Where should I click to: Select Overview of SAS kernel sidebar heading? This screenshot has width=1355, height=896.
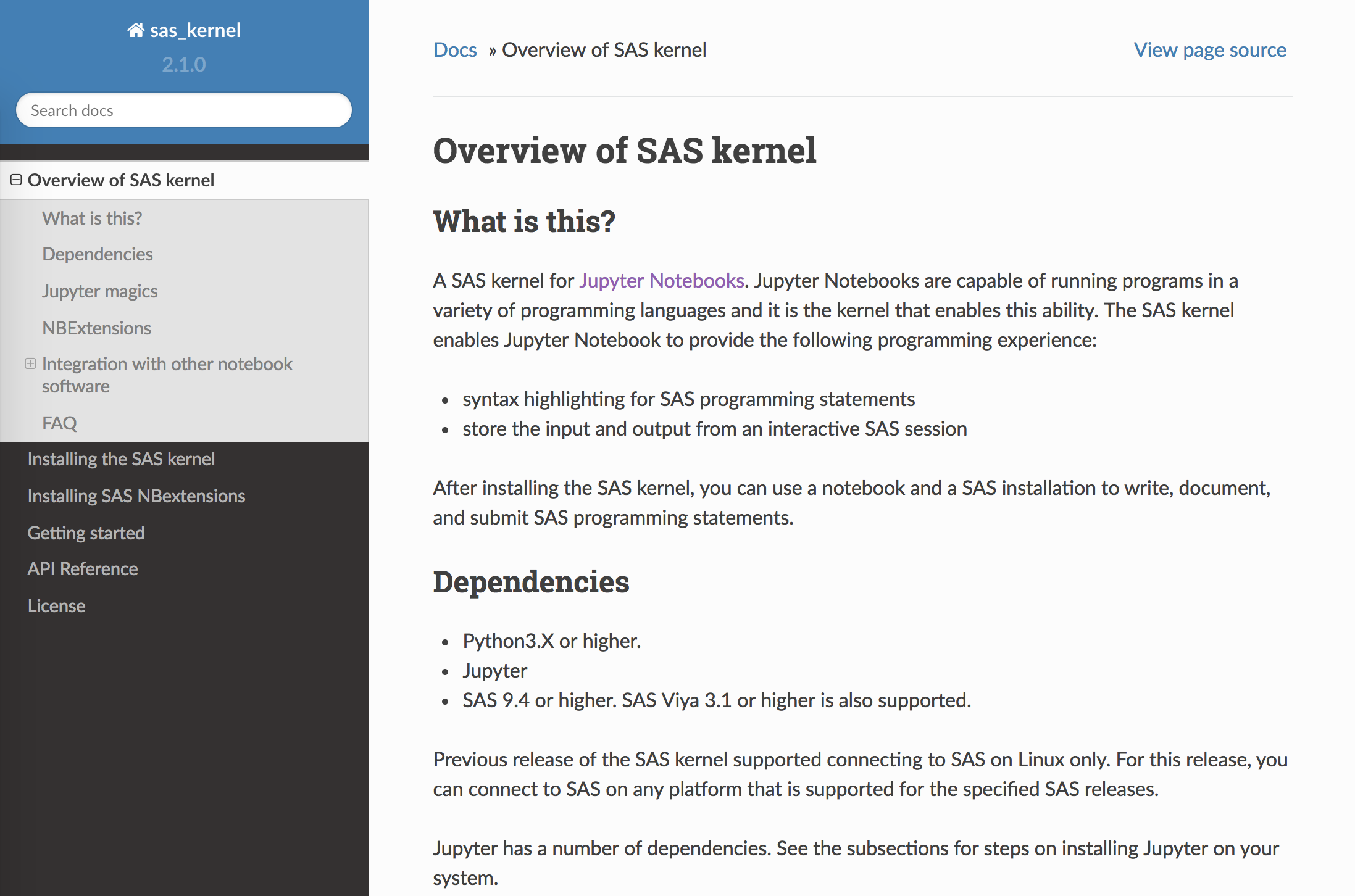point(121,180)
